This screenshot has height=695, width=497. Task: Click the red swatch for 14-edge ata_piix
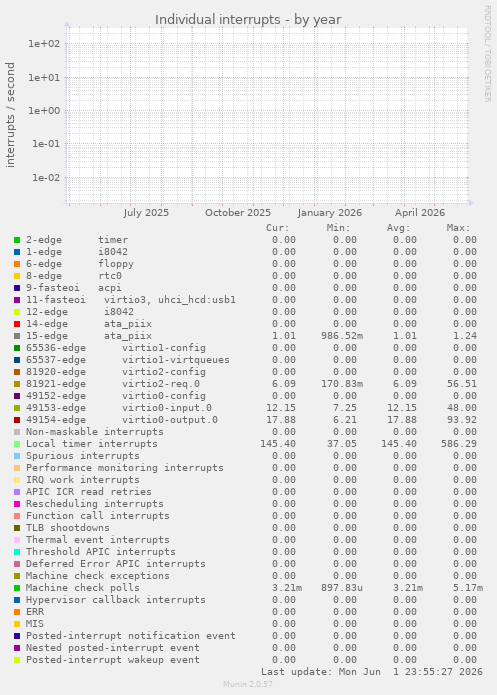click(17, 324)
